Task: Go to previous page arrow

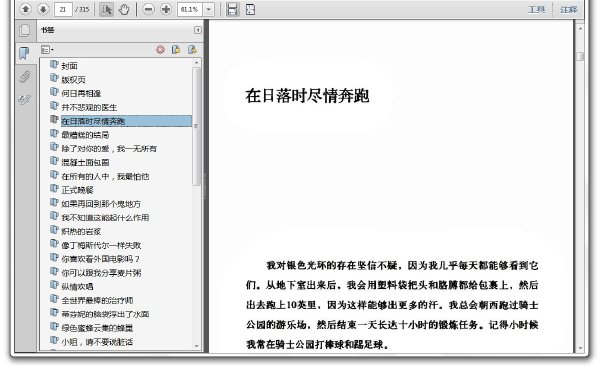Action: coord(25,9)
